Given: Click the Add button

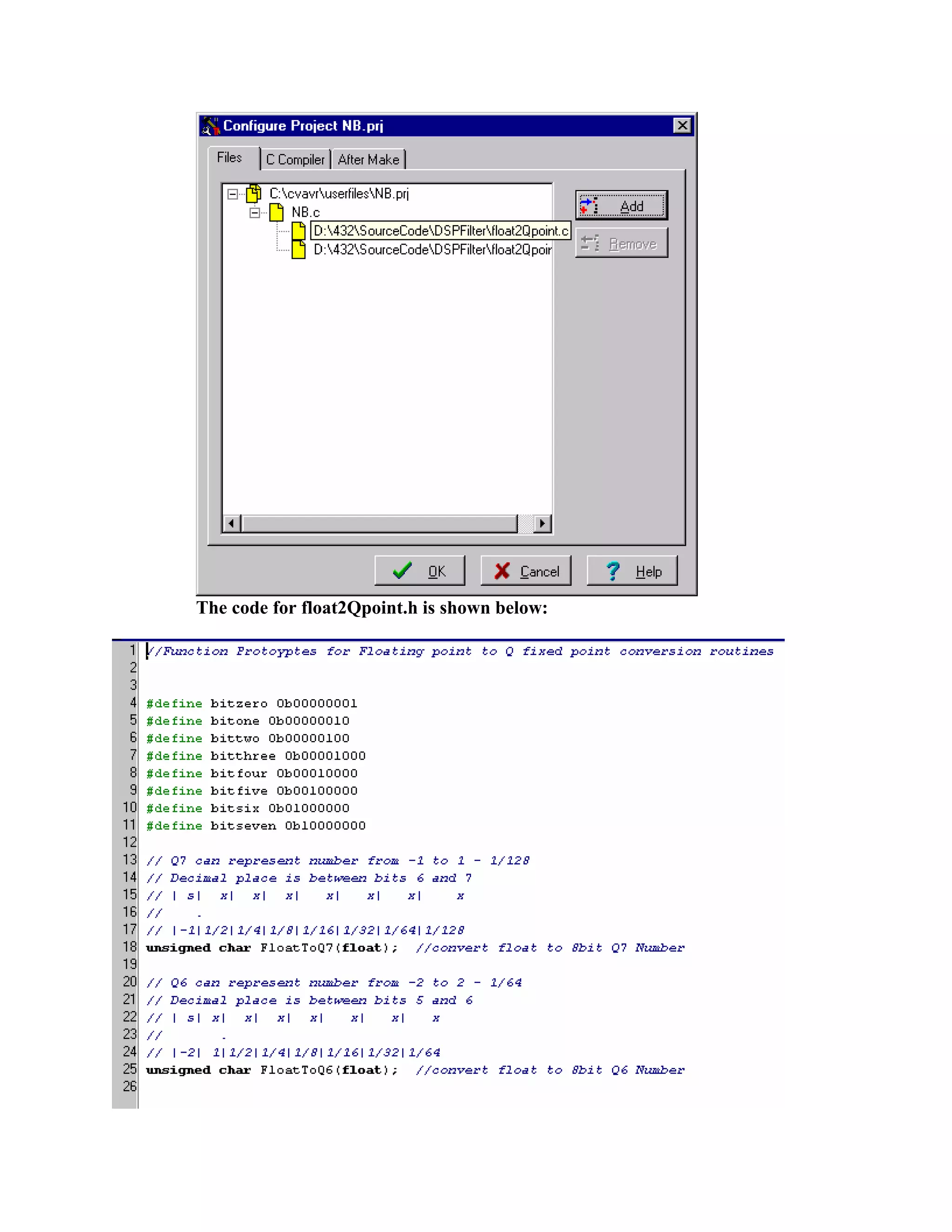Looking at the screenshot, I should [x=621, y=206].
